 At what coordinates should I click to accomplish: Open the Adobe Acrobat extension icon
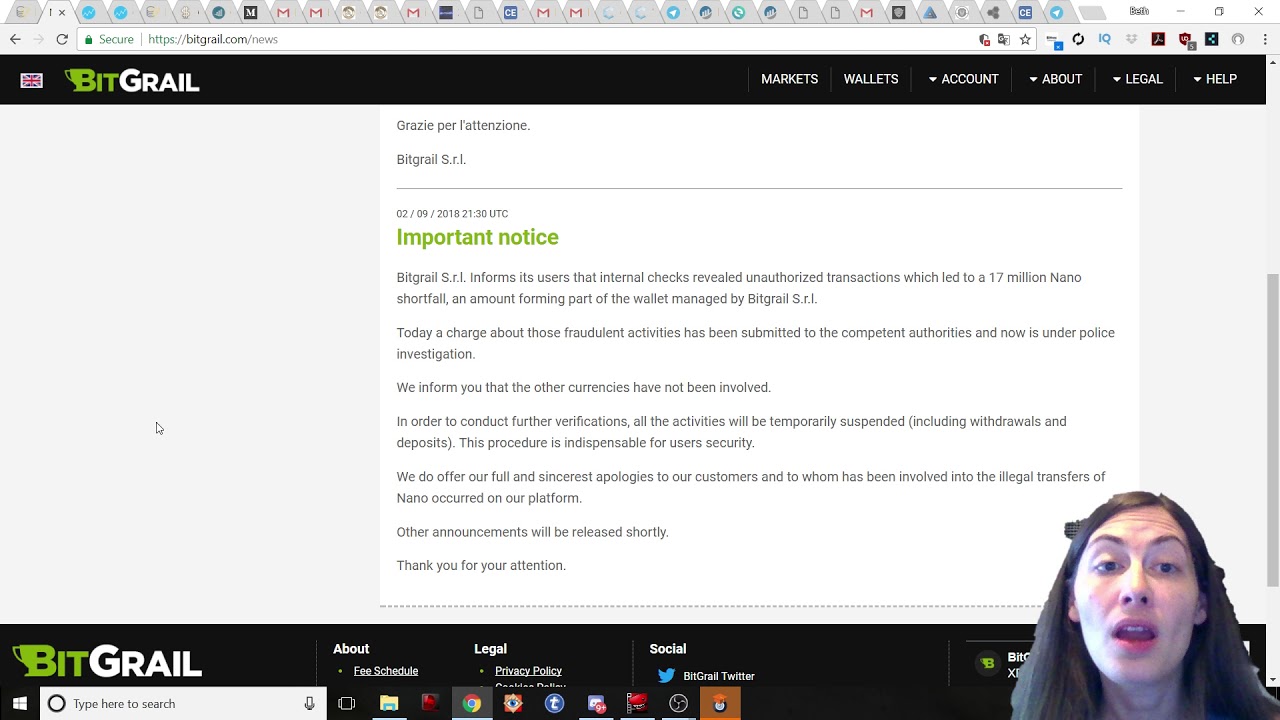point(1158,39)
